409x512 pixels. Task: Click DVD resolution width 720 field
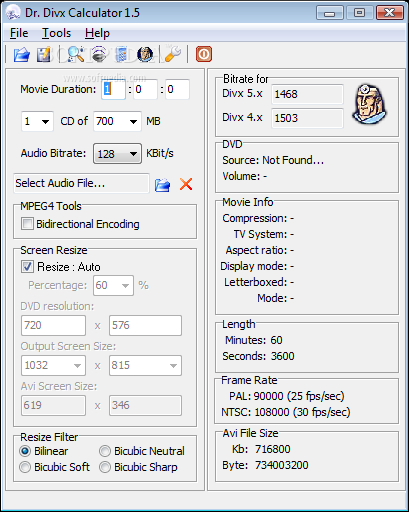(x=53, y=325)
